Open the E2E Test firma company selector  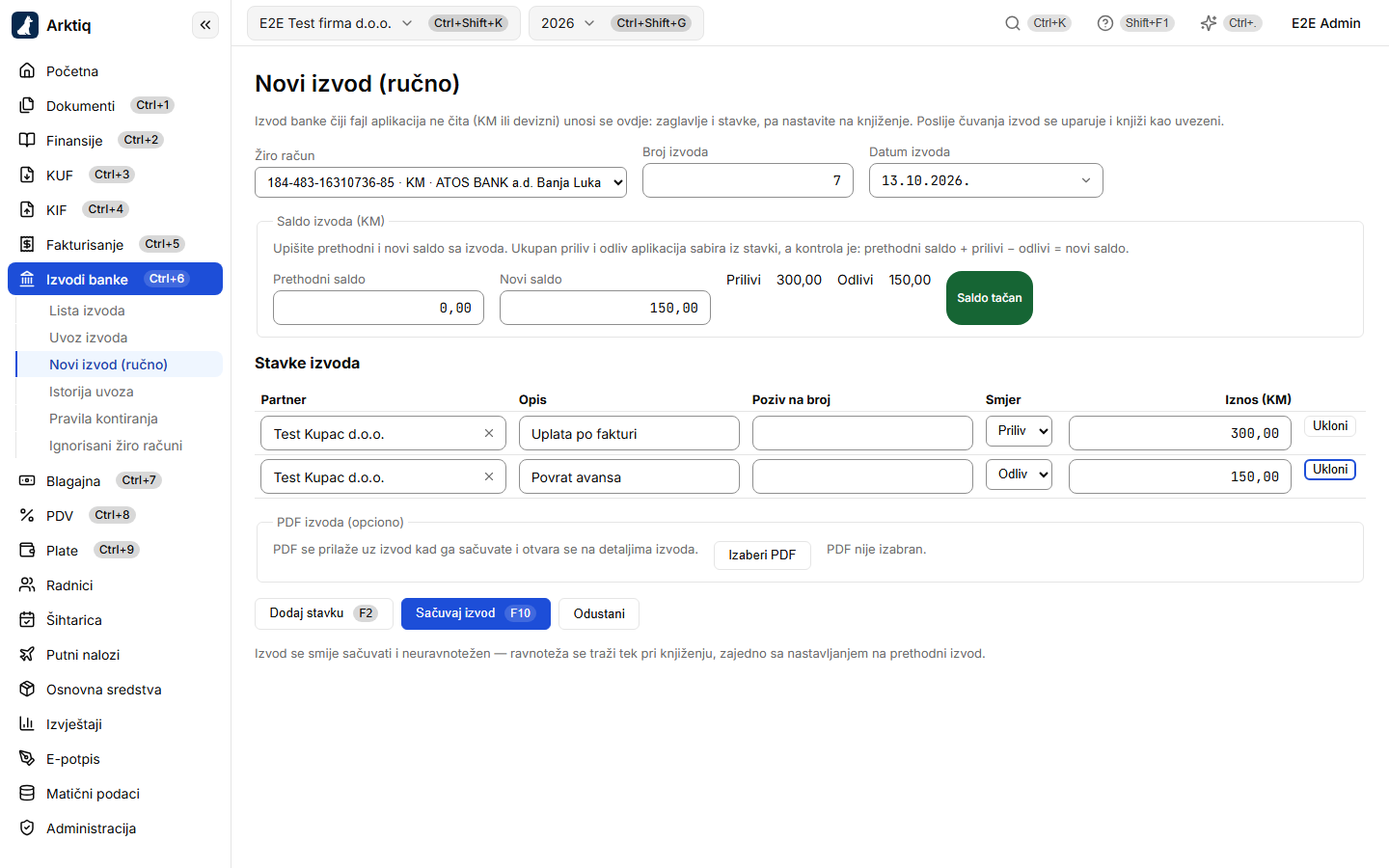pyautogui.click(x=383, y=23)
